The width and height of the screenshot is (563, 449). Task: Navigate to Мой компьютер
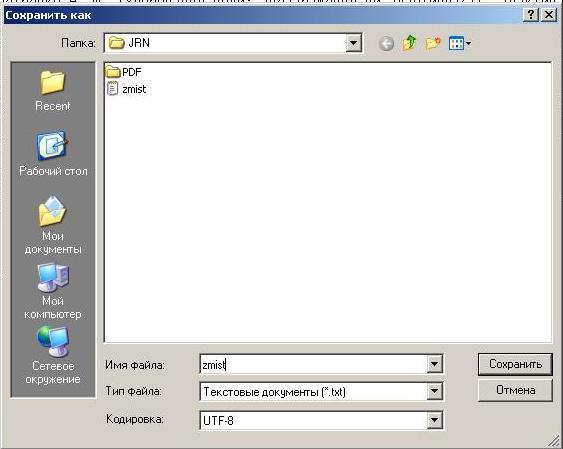pyautogui.click(x=53, y=291)
